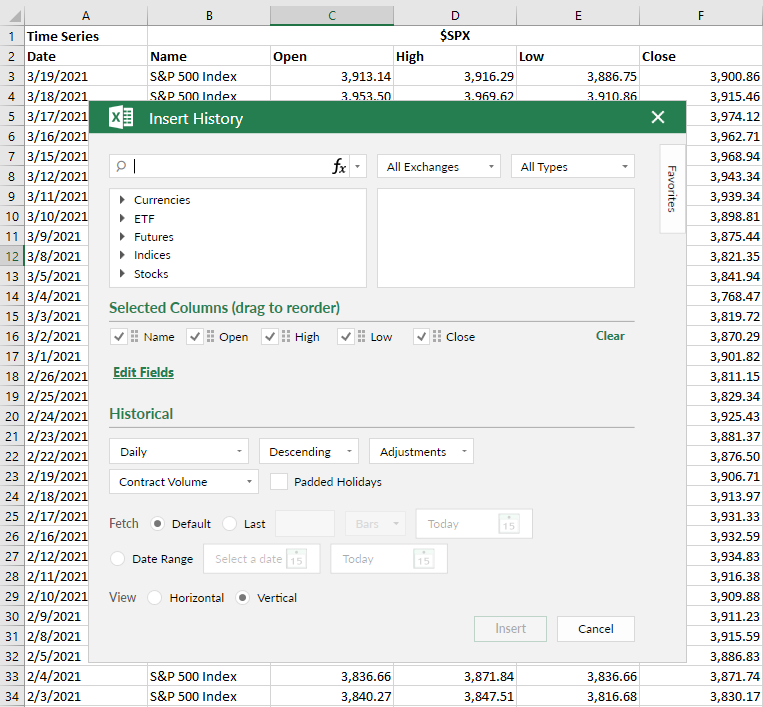Click the Edit Fields link
The height and width of the screenshot is (707, 763).
click(x=144, y=372)
